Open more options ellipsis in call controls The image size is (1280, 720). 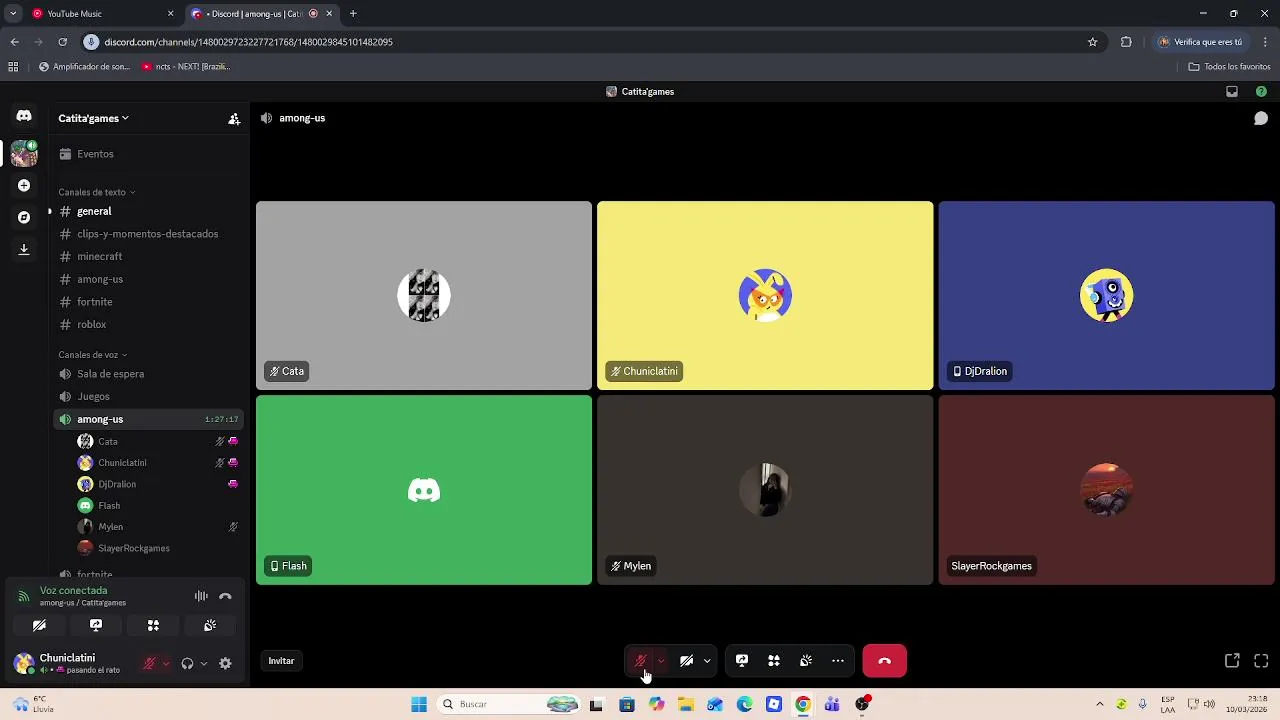(838, 661)
